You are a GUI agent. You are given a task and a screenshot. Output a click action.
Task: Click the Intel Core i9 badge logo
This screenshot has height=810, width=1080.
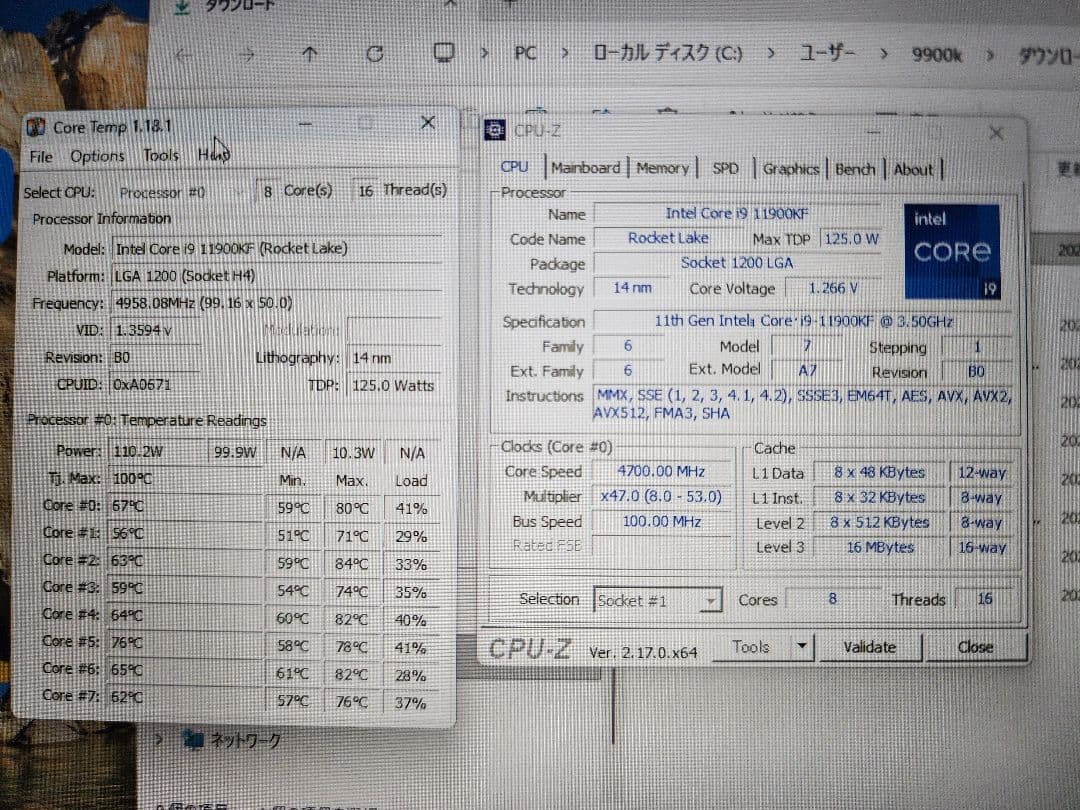[x=951, y=249]
